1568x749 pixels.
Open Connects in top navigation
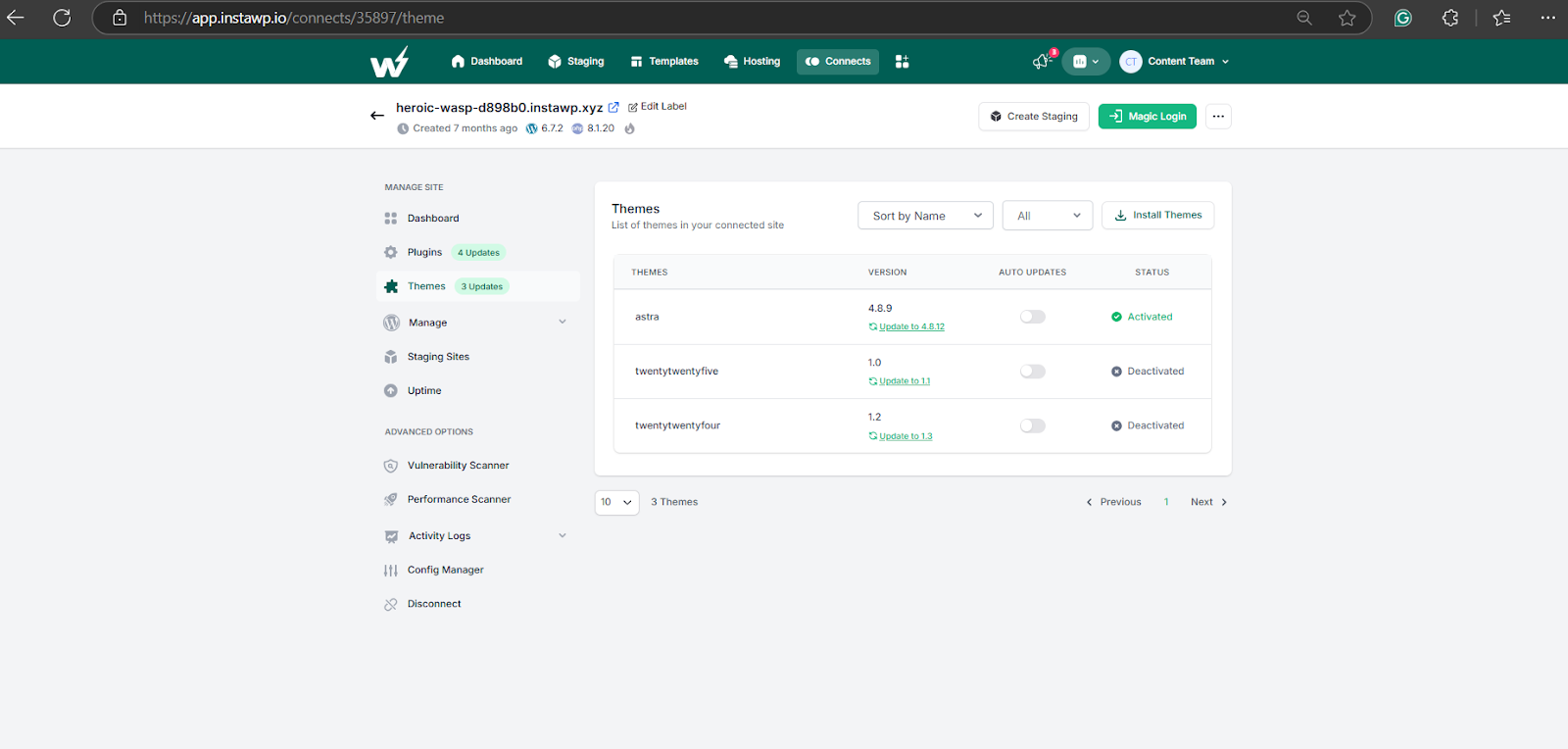(x=838, y=62)
